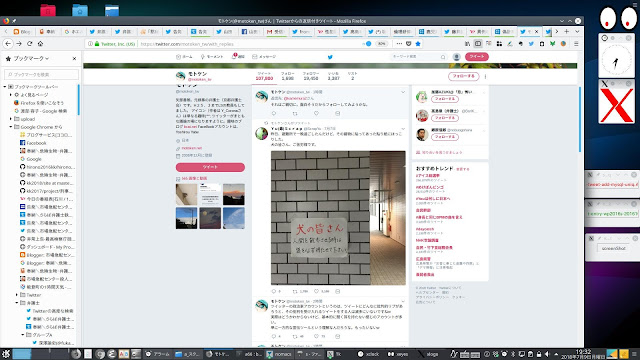Open the Twitterの高度な検索 bookmark
This screenshot has height=360, width=640.
tap(49, 311)
